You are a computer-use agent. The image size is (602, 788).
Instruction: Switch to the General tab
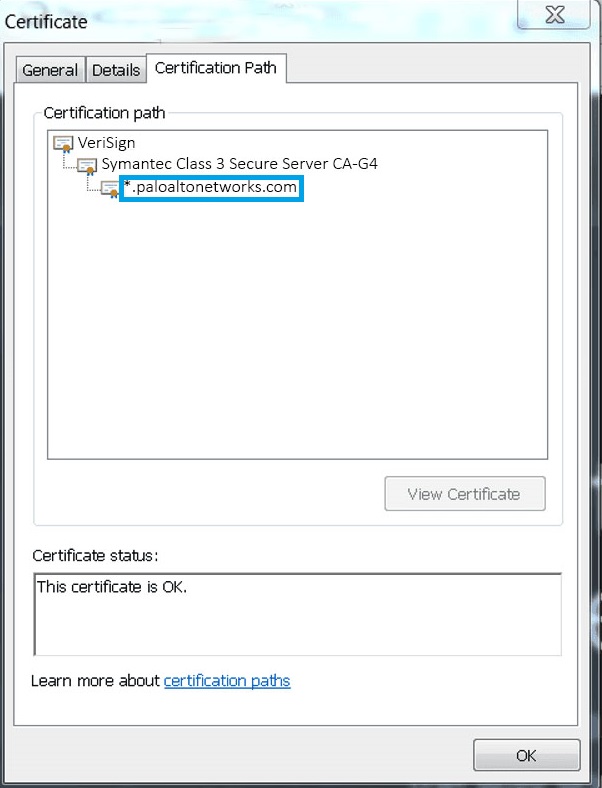pyautogui.click(x=50, y=70)
